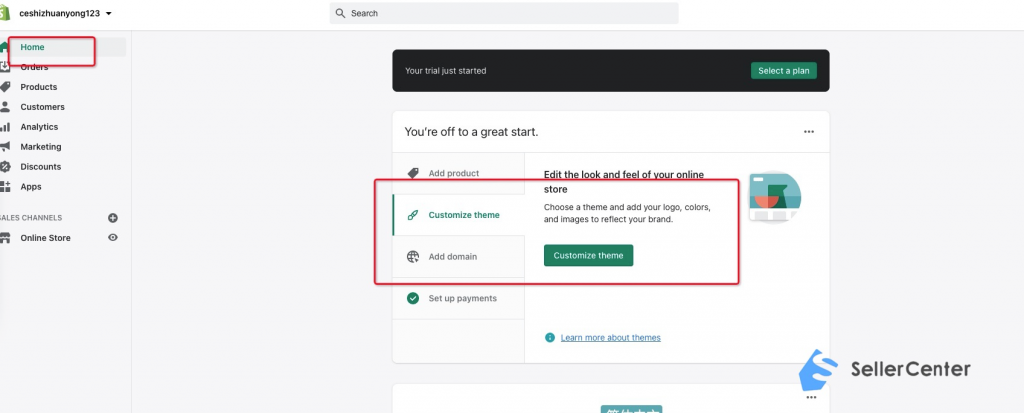Open three-dot menu on lower card
The height and width of the screenshot is (413, 1024).
tap(811, 397)
